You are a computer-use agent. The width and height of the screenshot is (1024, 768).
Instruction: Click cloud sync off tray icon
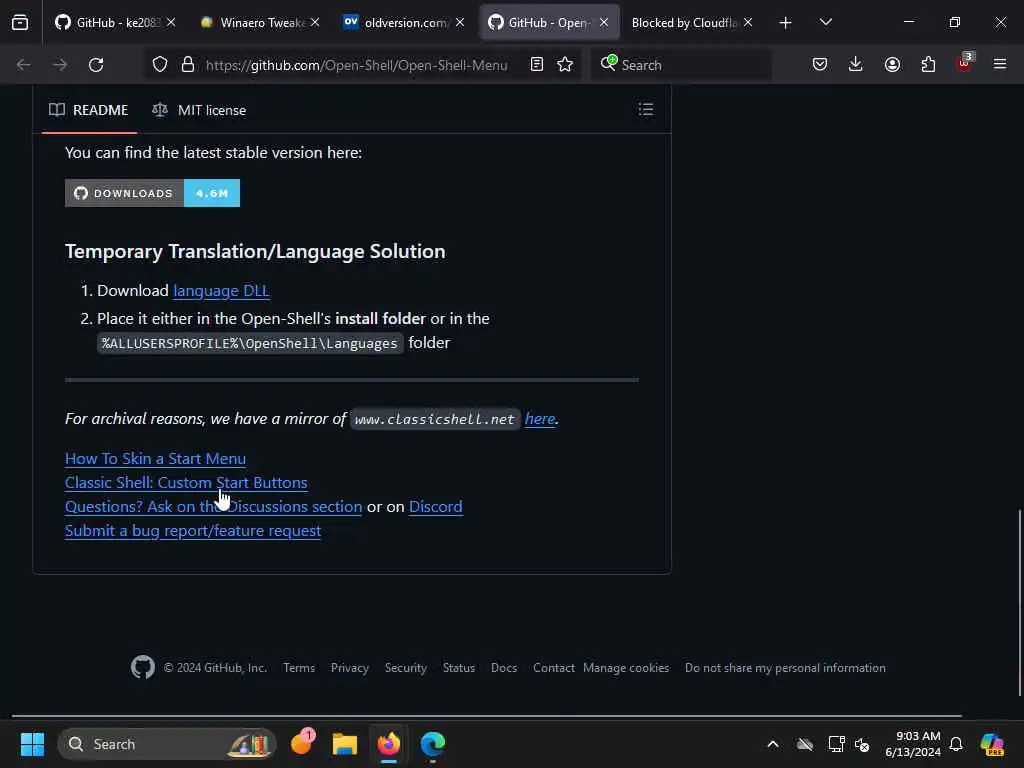coord(805,744)
